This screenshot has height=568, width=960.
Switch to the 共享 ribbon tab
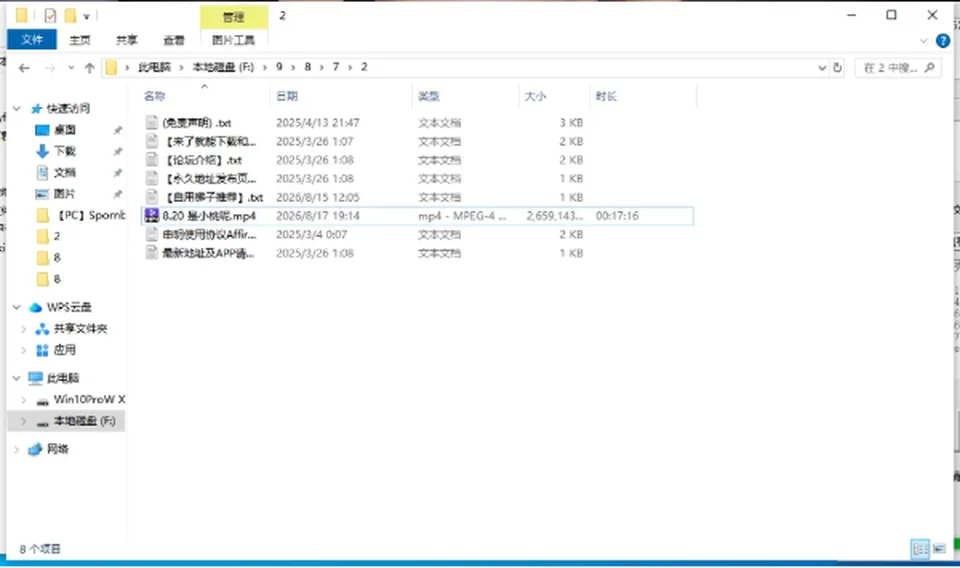(127, 40)
